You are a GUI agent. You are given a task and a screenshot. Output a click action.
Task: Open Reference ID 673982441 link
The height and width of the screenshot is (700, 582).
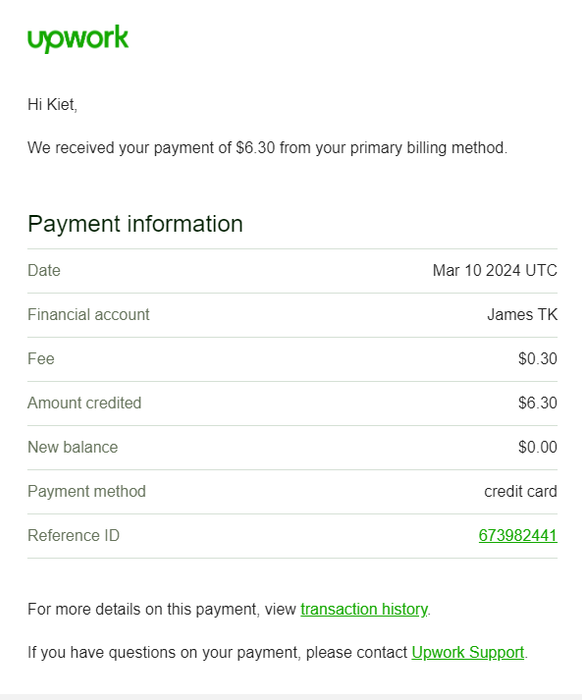[518, 535]
